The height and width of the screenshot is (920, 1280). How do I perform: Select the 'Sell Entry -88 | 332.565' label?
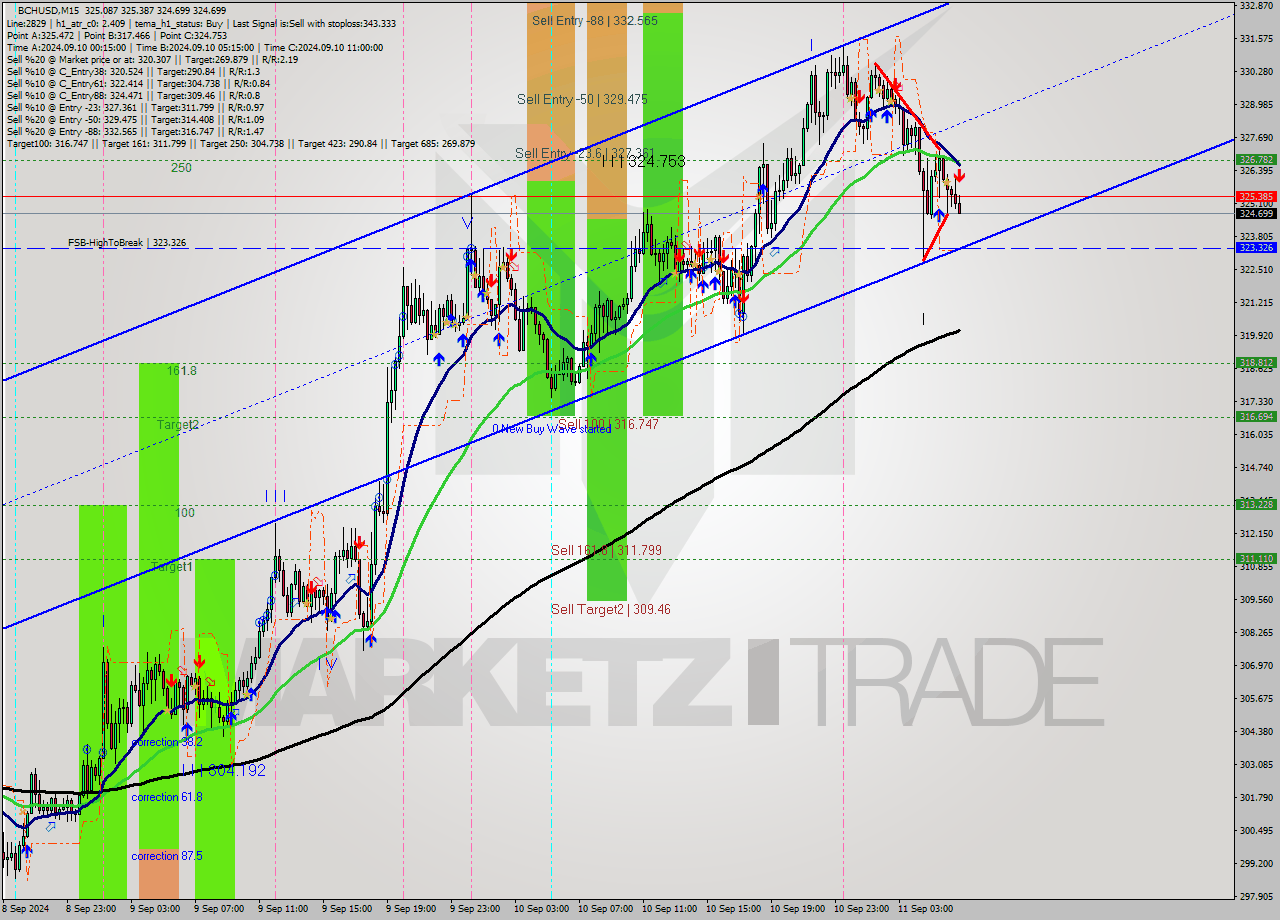(594, 20)
